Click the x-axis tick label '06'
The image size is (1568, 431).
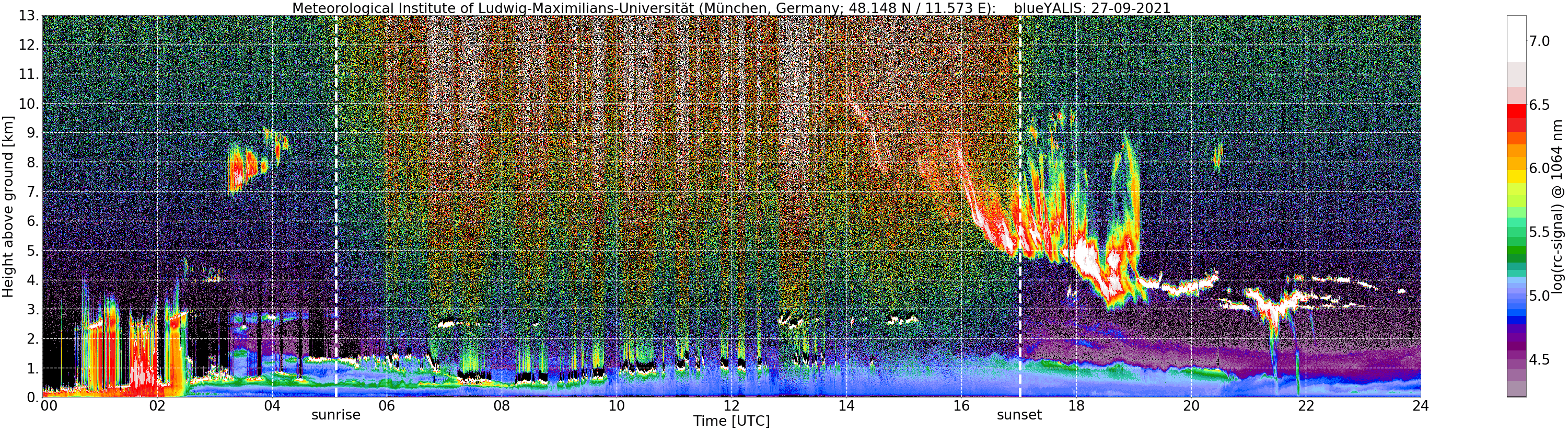(x=387, y=406)
